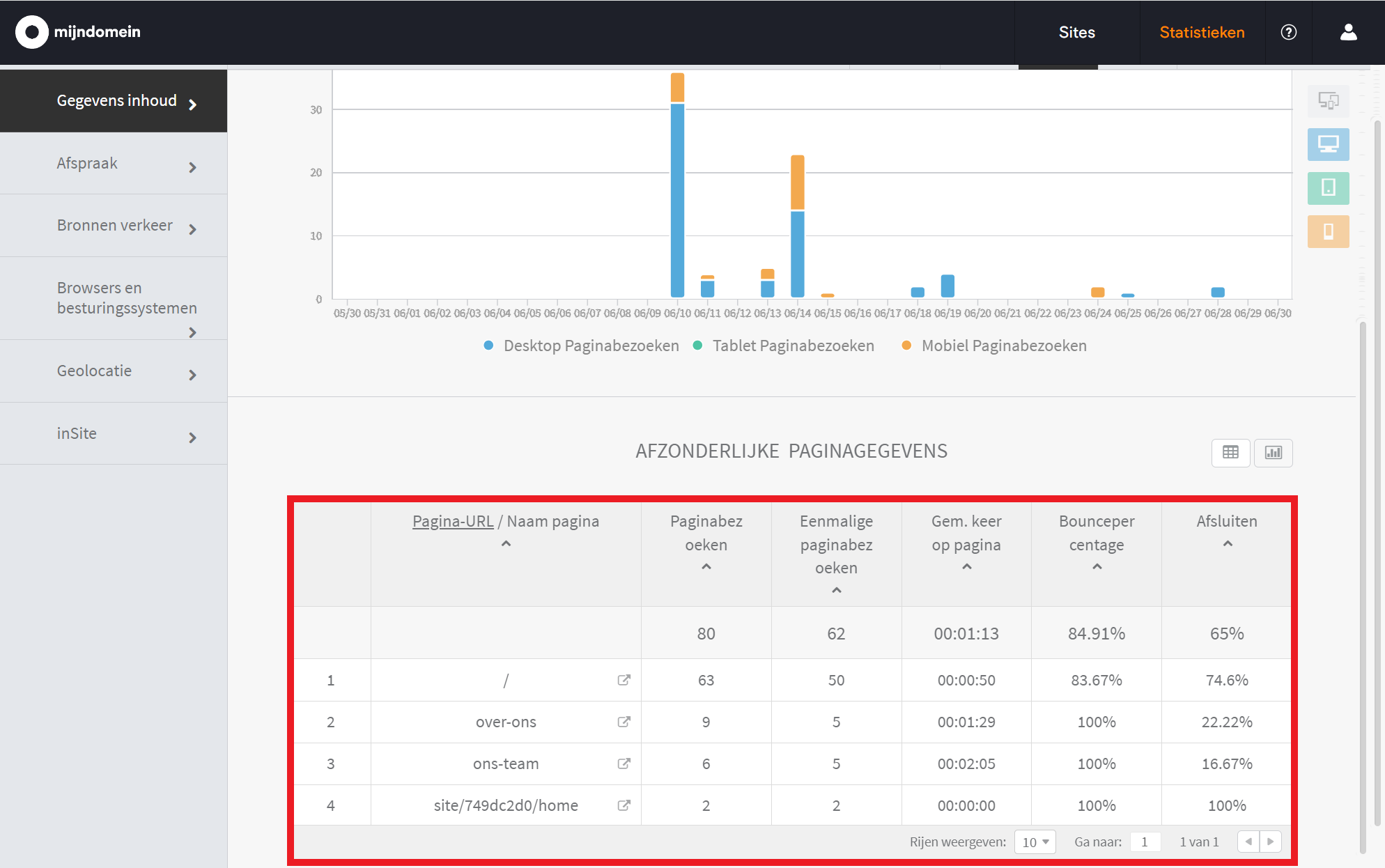Screen dimensions: 1385x868
Task: Select the mobile device filter icon
Action: pyautogui.click(x=1328, y=231)
